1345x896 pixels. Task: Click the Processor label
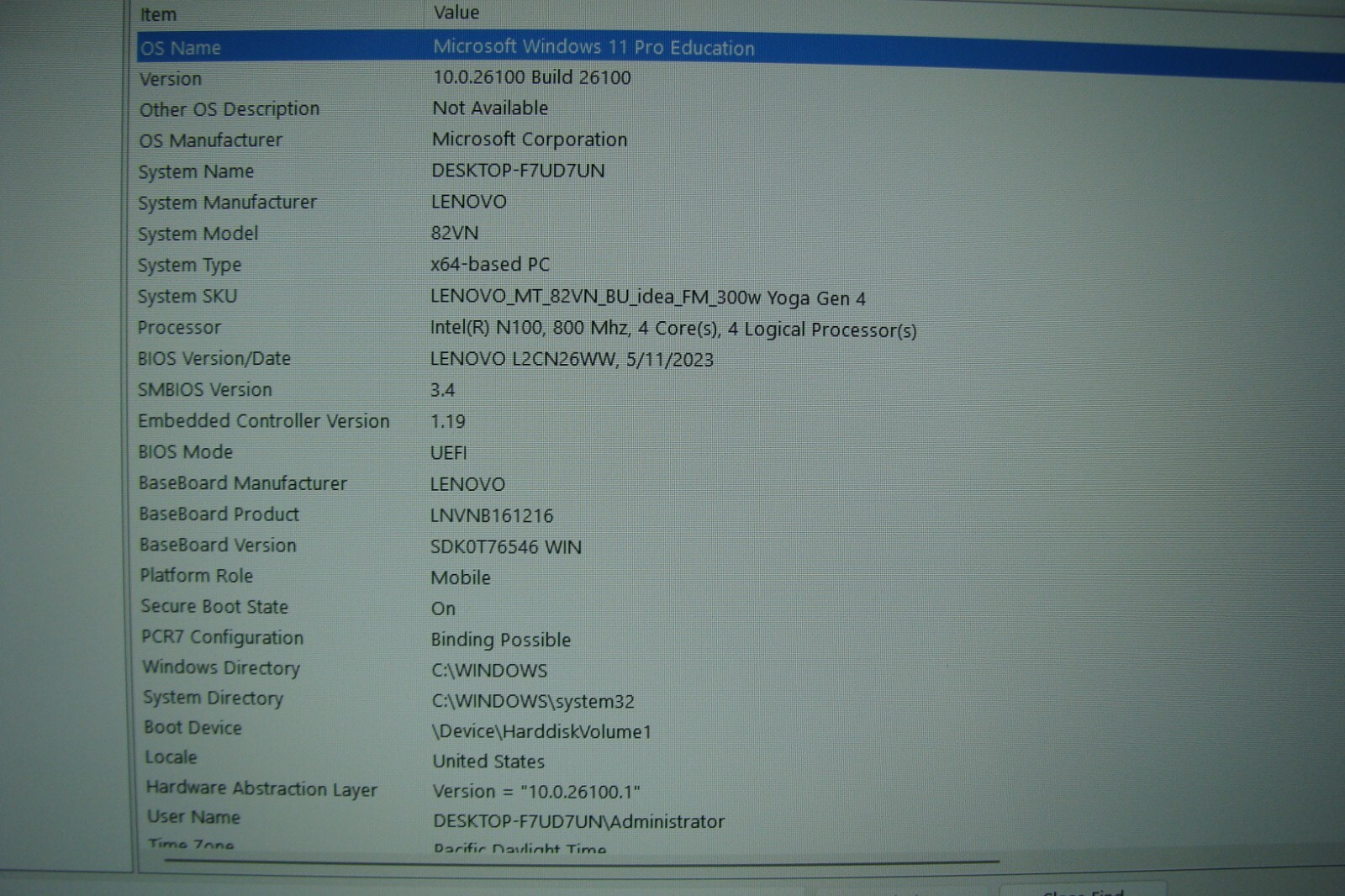click(x=179, y=328)
